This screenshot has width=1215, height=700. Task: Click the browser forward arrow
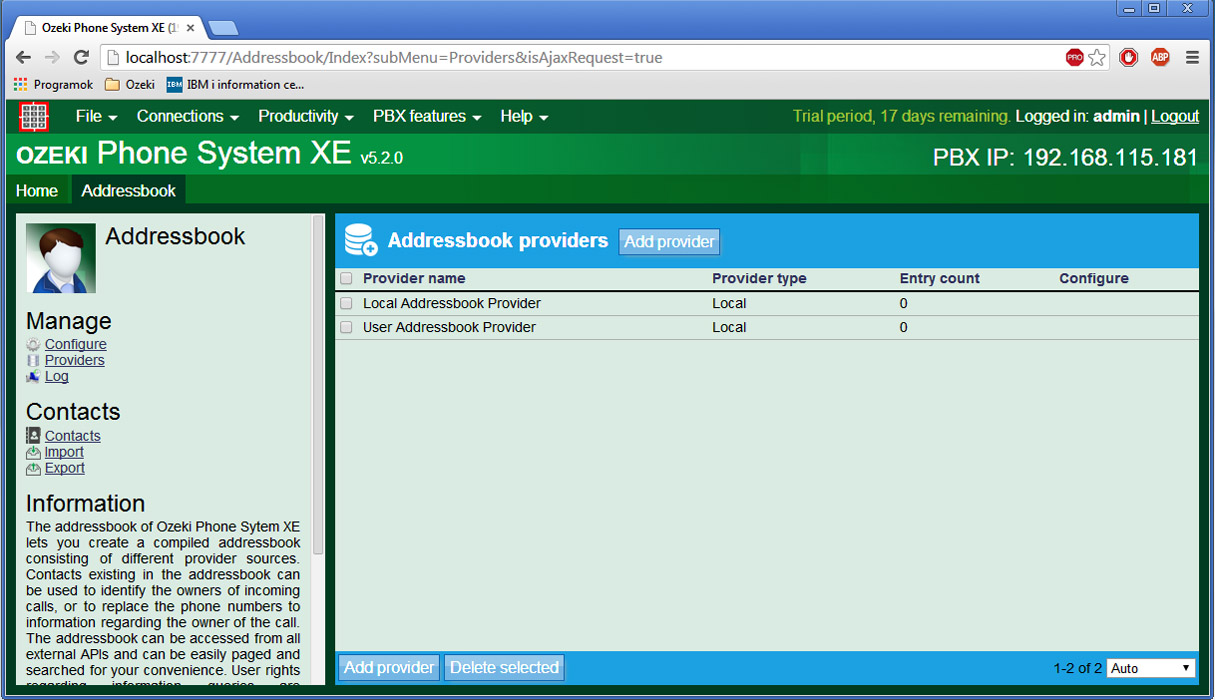[53, 58]
